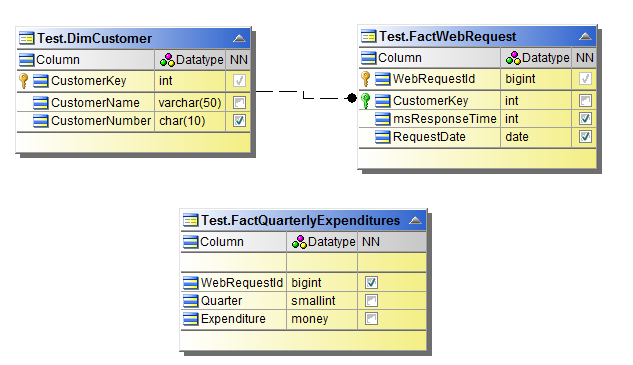
Task: Click primary key icon on DimCustomer CustomerKey row
Action: click(24, 81)
